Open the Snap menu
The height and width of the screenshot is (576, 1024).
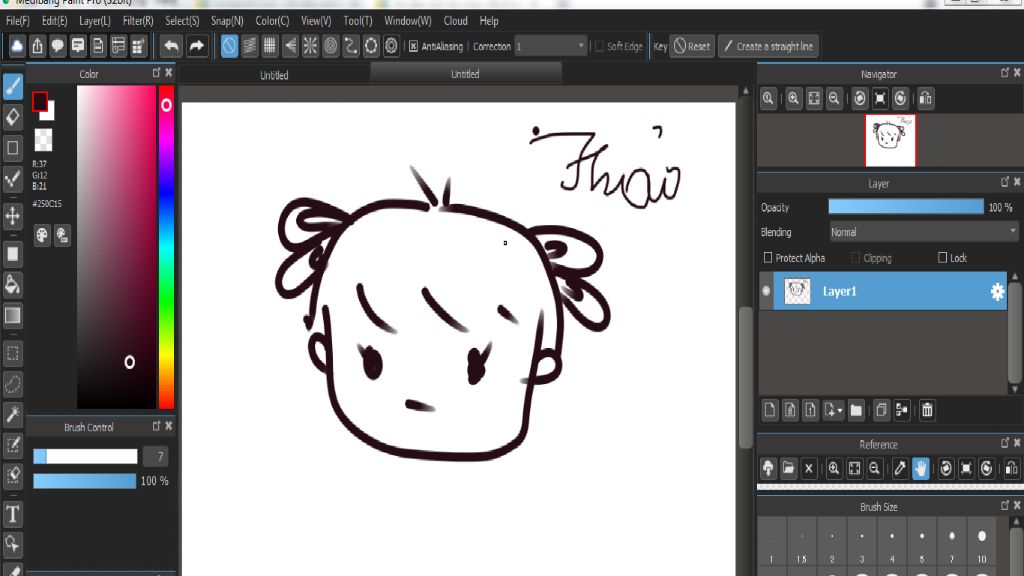click(x=227, y=21)
